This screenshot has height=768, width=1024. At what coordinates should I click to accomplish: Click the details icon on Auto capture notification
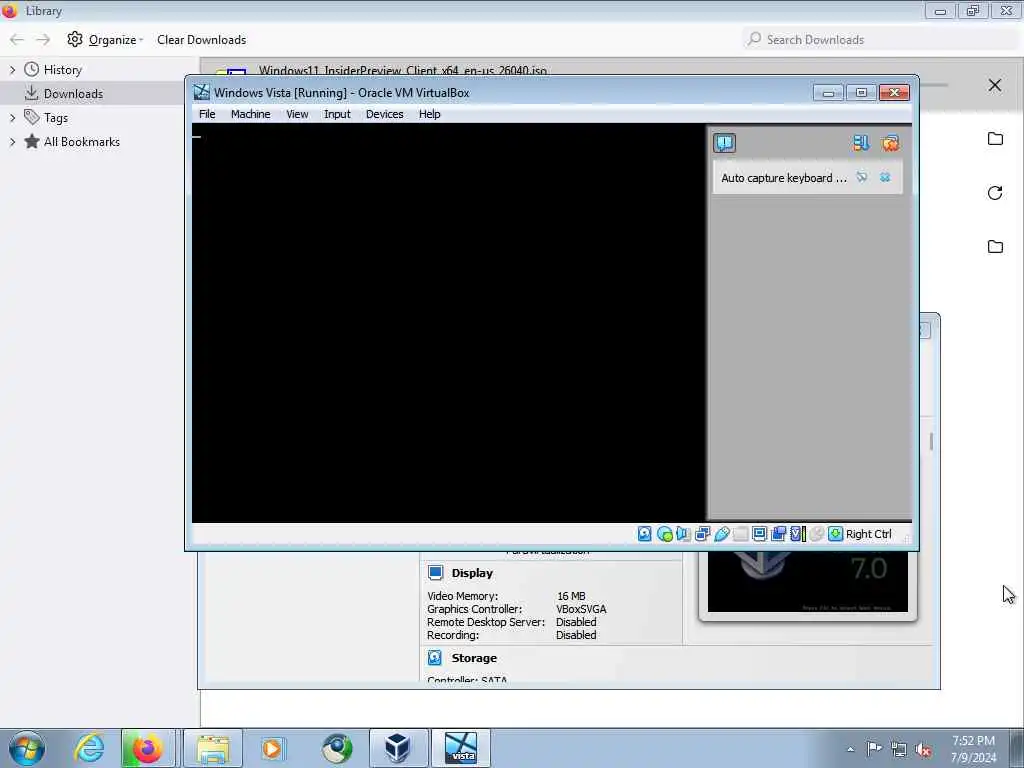pyautogui.click(x=862, y=177)
